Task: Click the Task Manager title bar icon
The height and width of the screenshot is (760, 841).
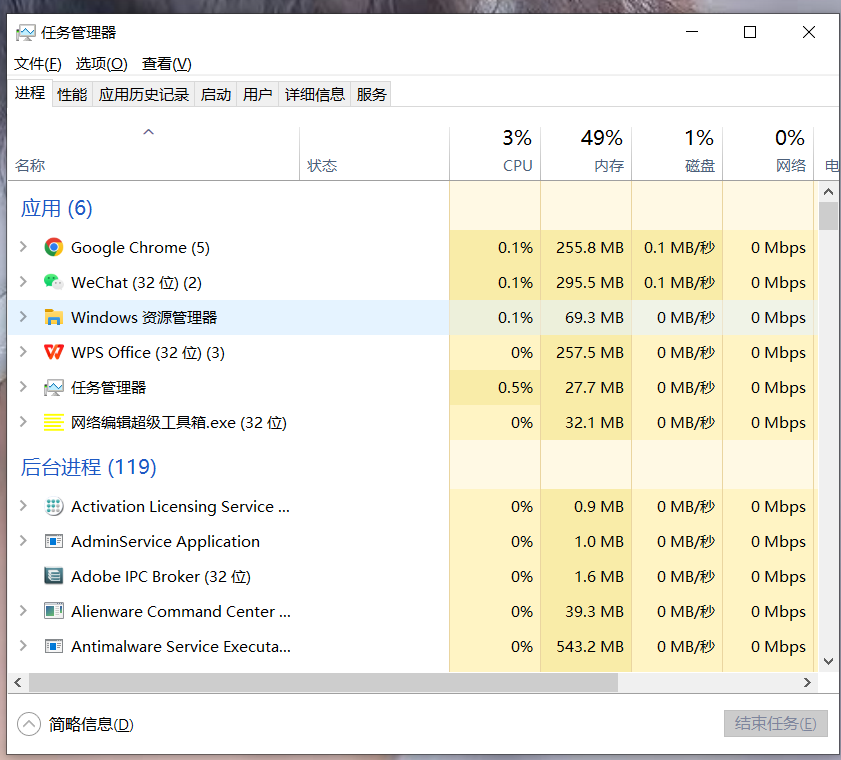Action: point(25,33)
